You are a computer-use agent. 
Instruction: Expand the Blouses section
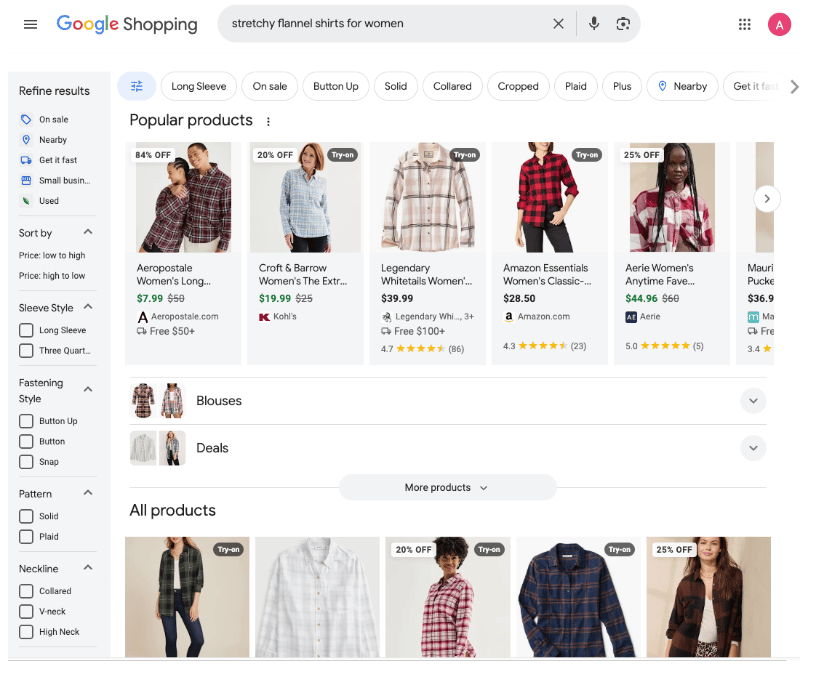(753, 401)
